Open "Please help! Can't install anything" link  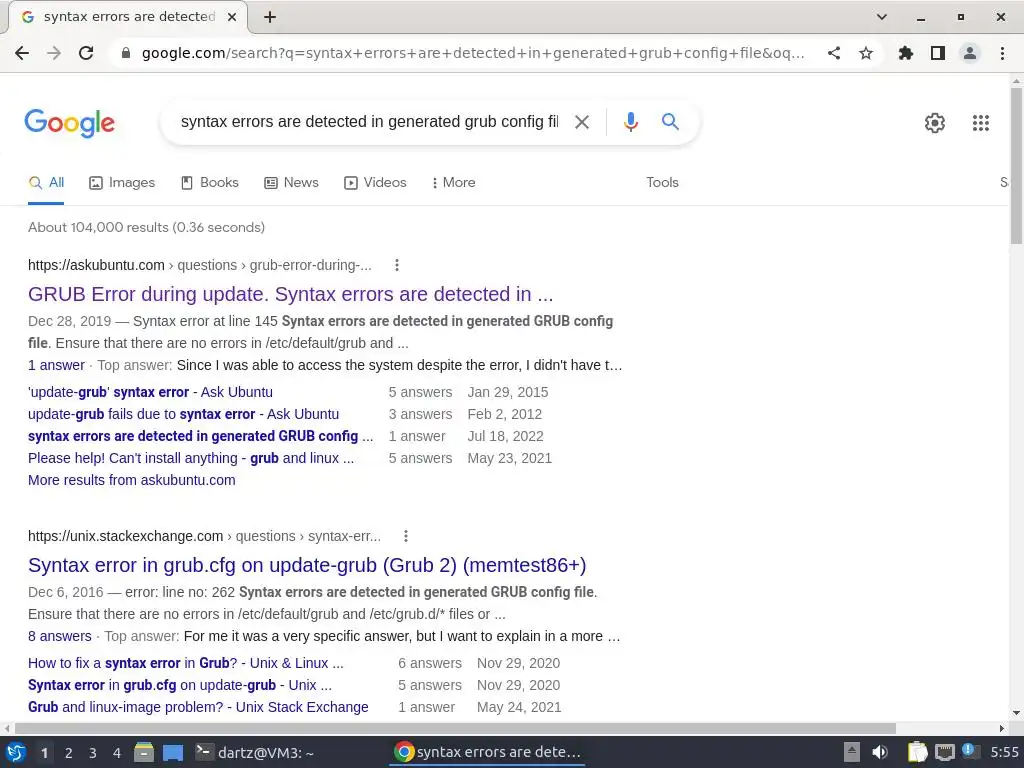click(x=191, y=458)
